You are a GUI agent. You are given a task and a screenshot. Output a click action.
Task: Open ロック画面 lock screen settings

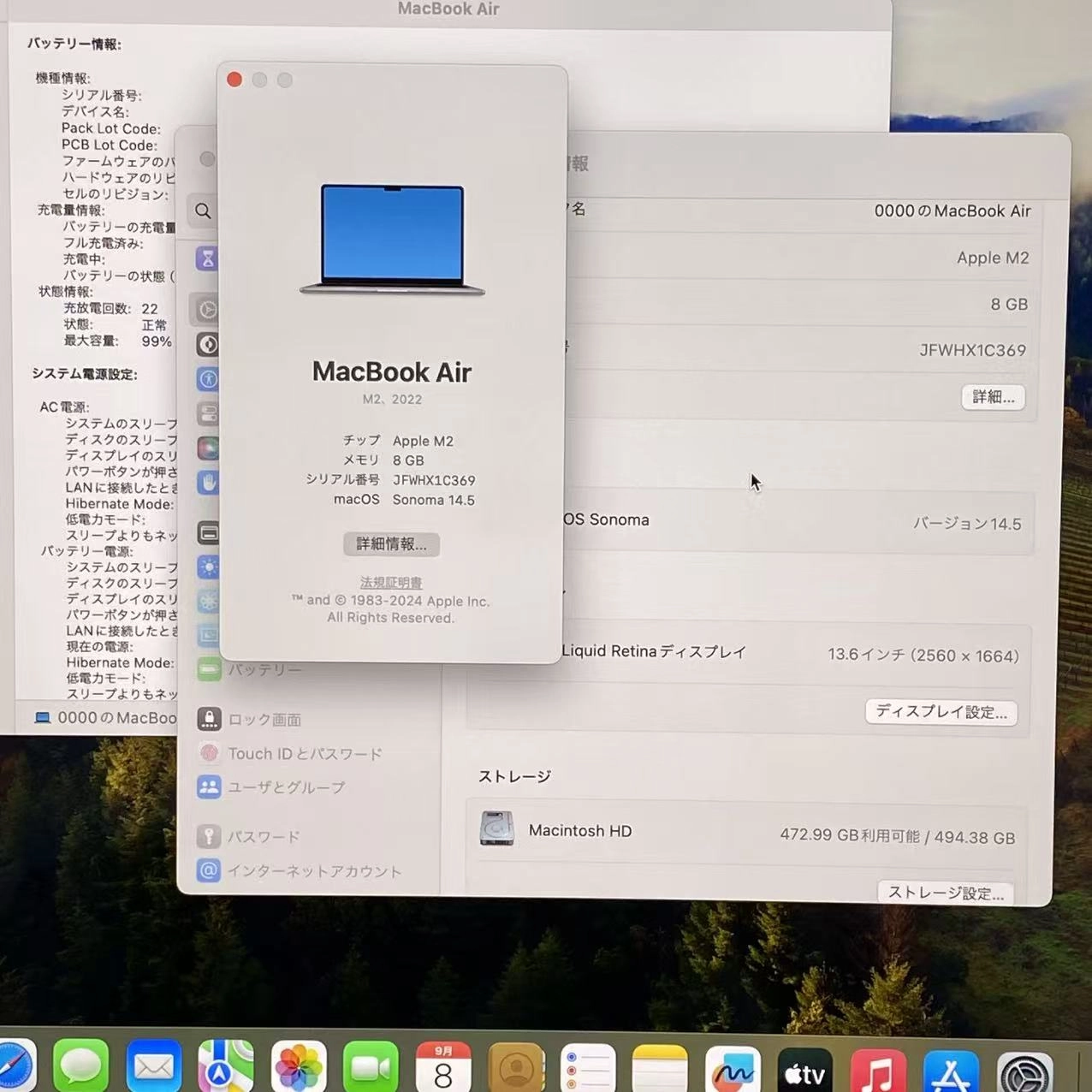(x=249, y=719)
